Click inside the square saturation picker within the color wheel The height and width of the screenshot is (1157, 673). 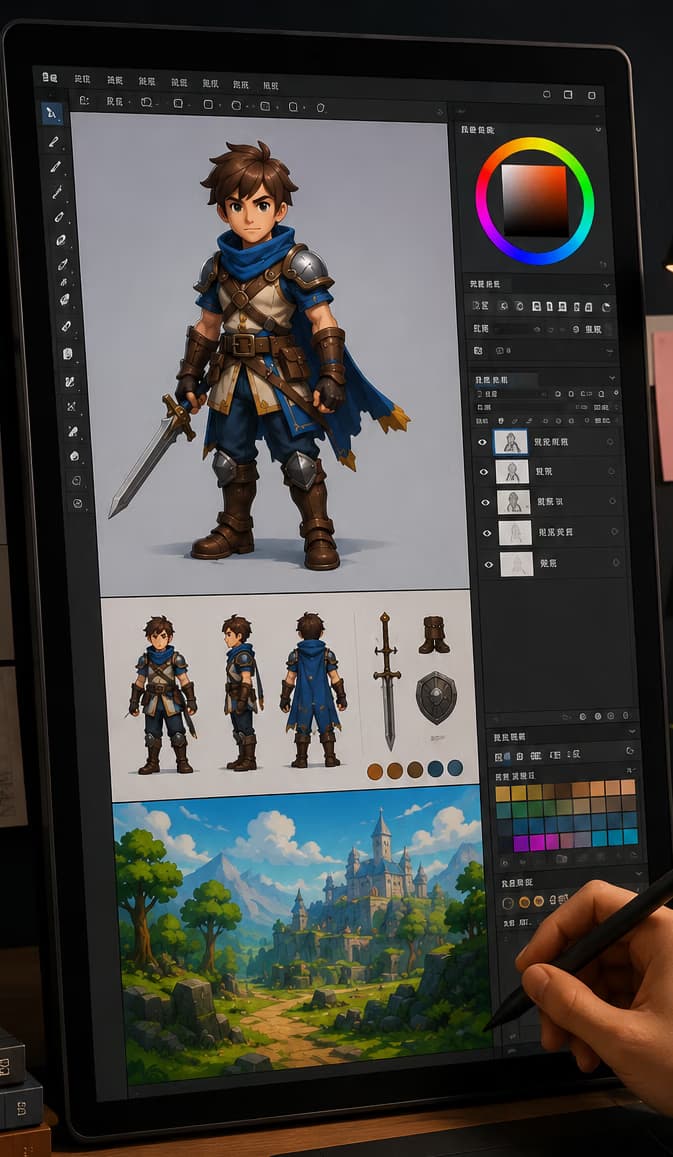pos(535,200)
